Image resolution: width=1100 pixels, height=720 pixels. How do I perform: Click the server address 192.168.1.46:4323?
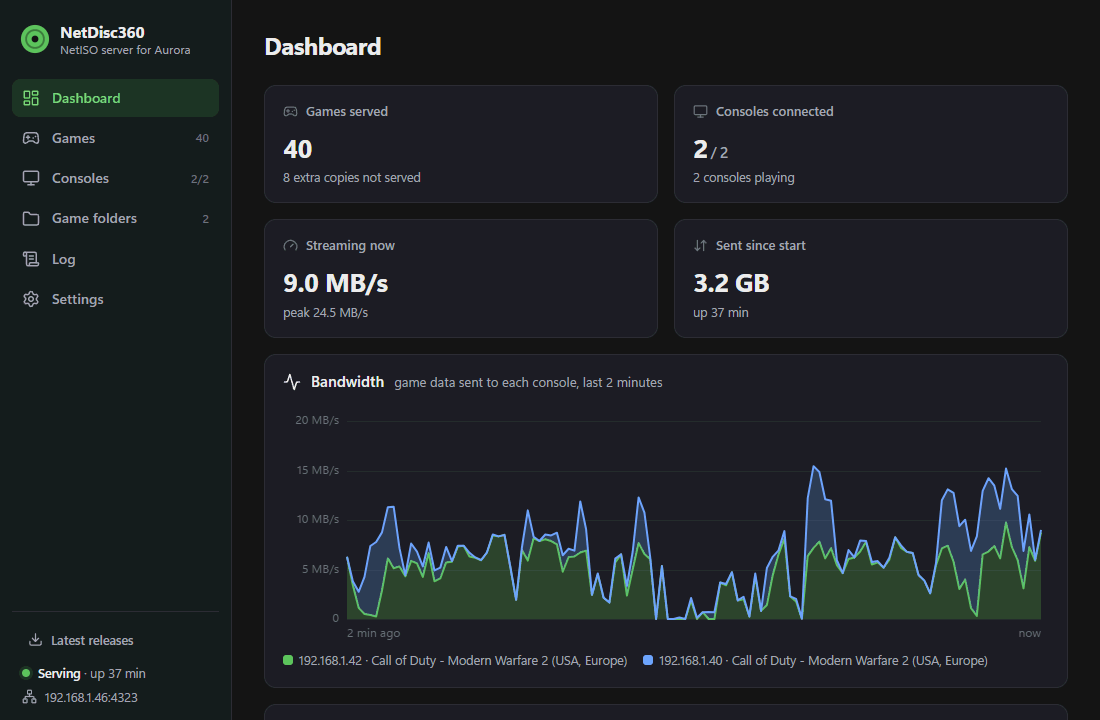point(90,698)
